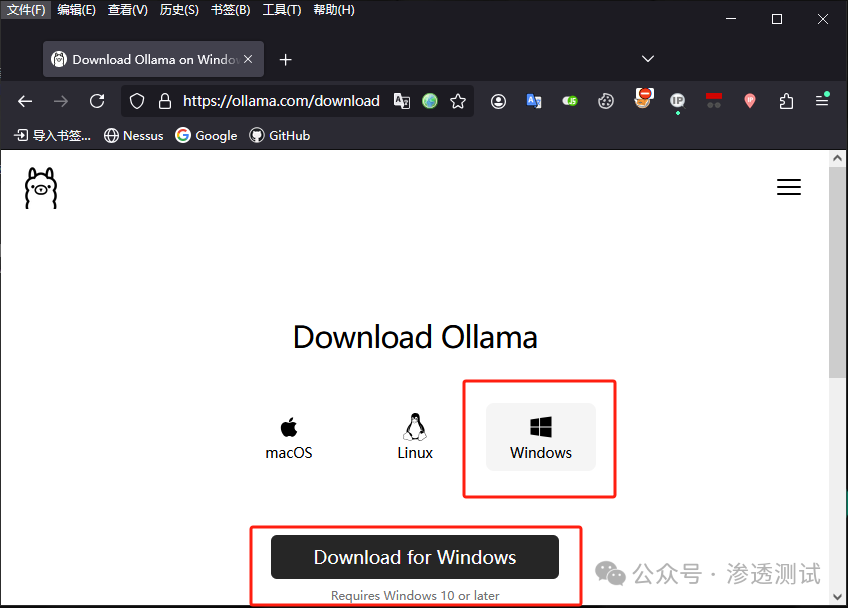Screen dimensions: 848x608
Task: Open the 文件(F) menu
Action: coord(25,10)
